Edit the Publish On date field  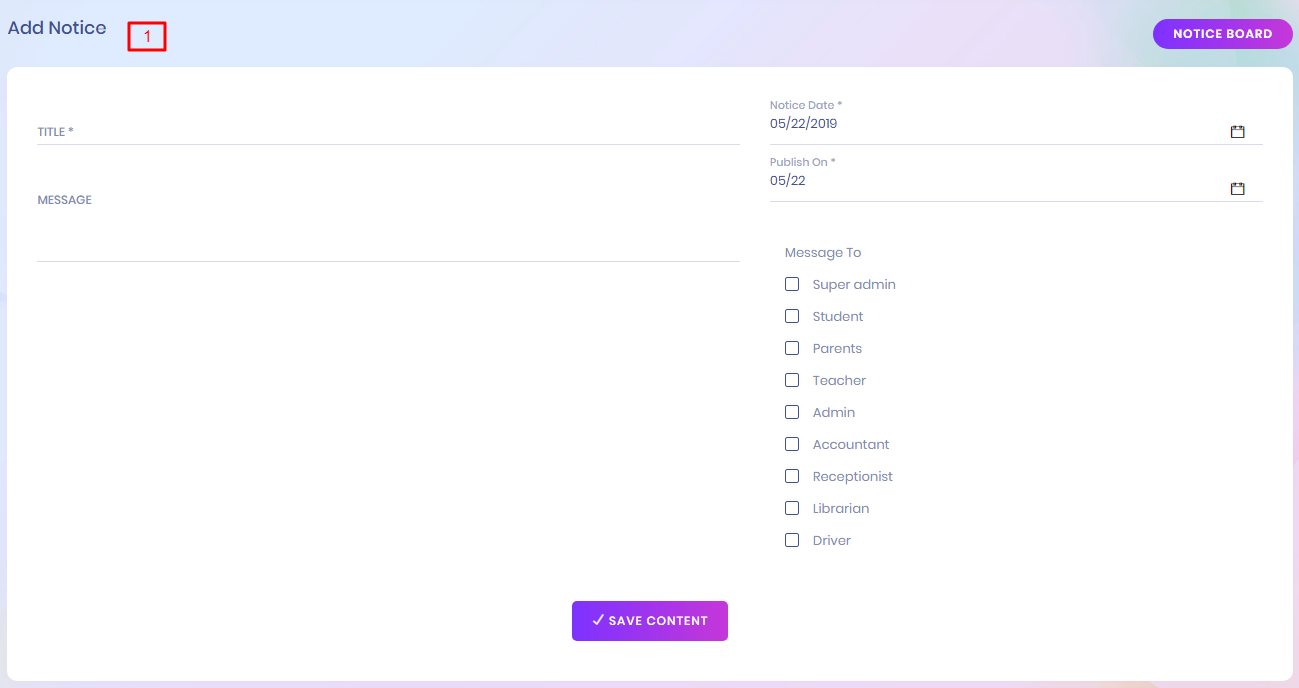990,182
